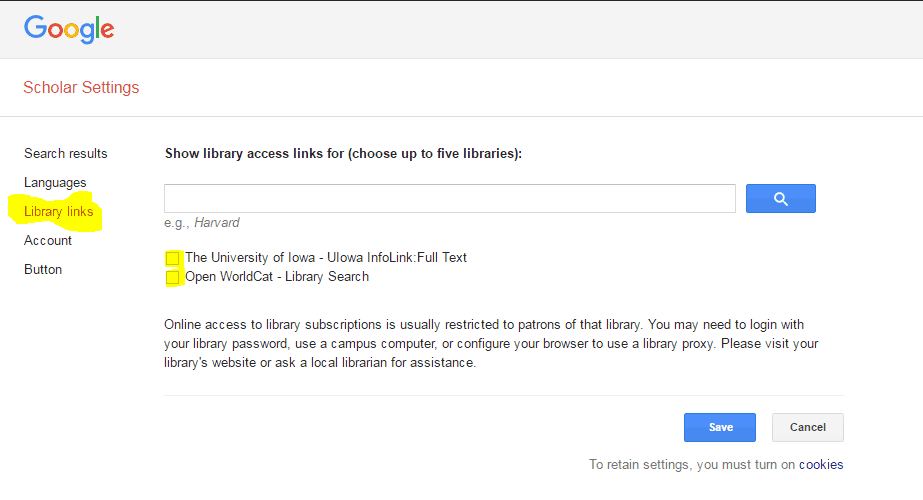This screenshot has width=923, height=500.
Task: Select Library links in the sidebar
Action: (x=59, y=212)
